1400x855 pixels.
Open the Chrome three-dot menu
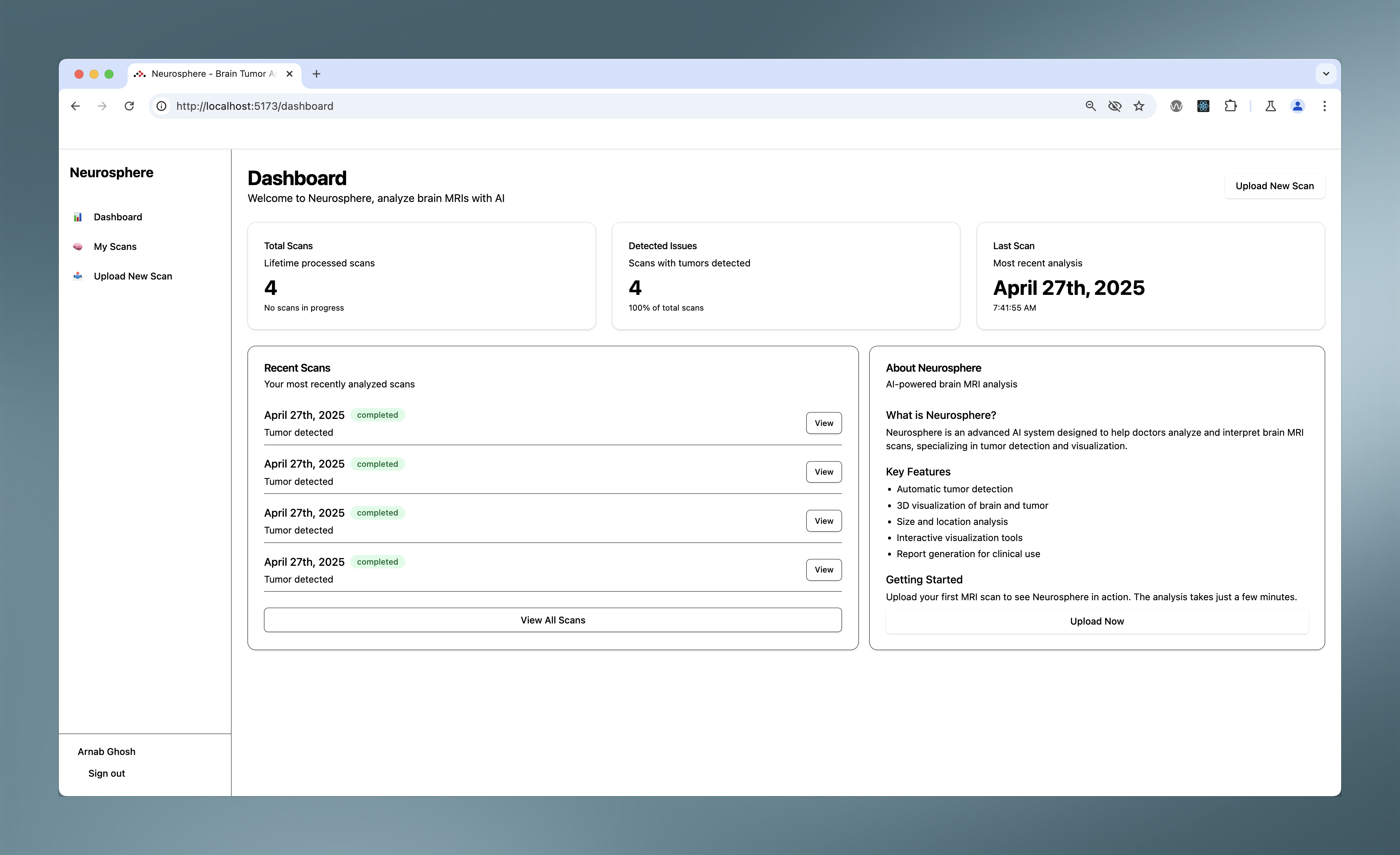tap(1324, 106)
